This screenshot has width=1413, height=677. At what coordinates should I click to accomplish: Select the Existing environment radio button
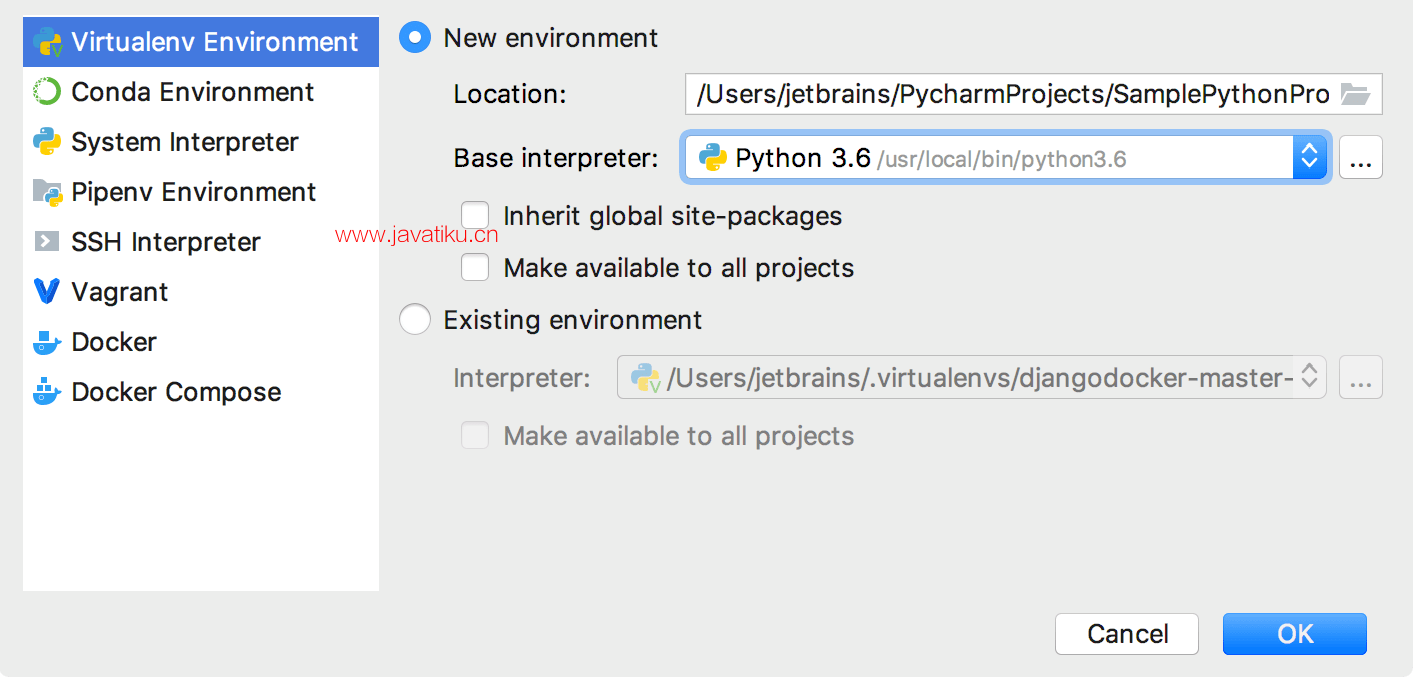coord(414,320)
